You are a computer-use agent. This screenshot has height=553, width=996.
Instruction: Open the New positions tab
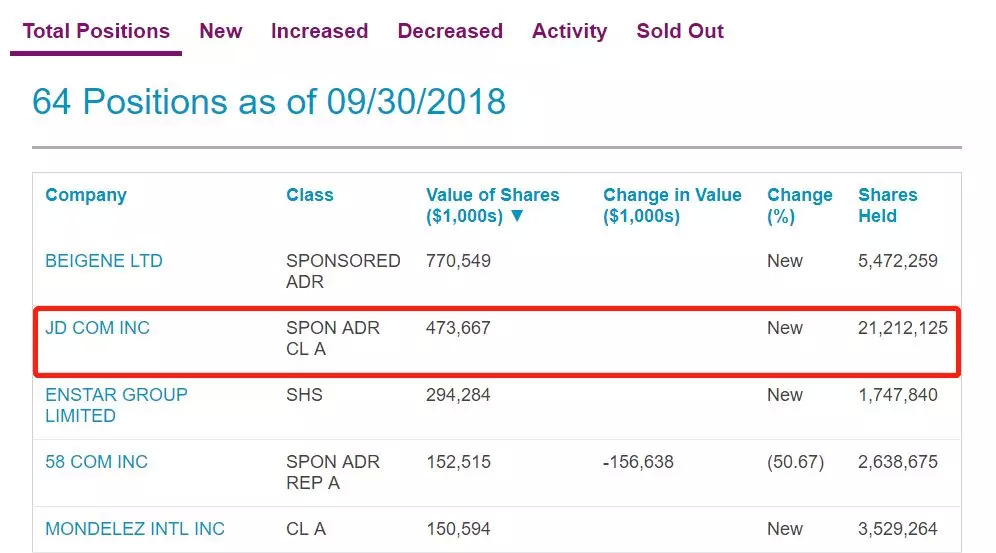click(x=220, y=31)
